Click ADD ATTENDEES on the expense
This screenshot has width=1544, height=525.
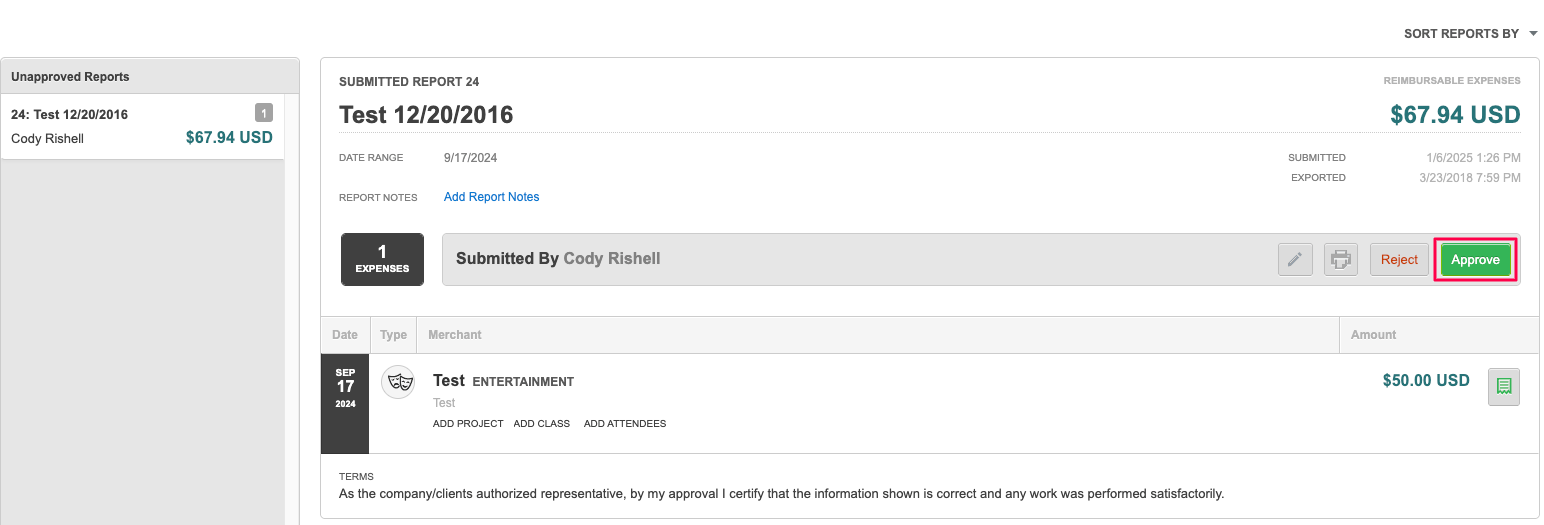pyautogui.click(x=624, y=424)
